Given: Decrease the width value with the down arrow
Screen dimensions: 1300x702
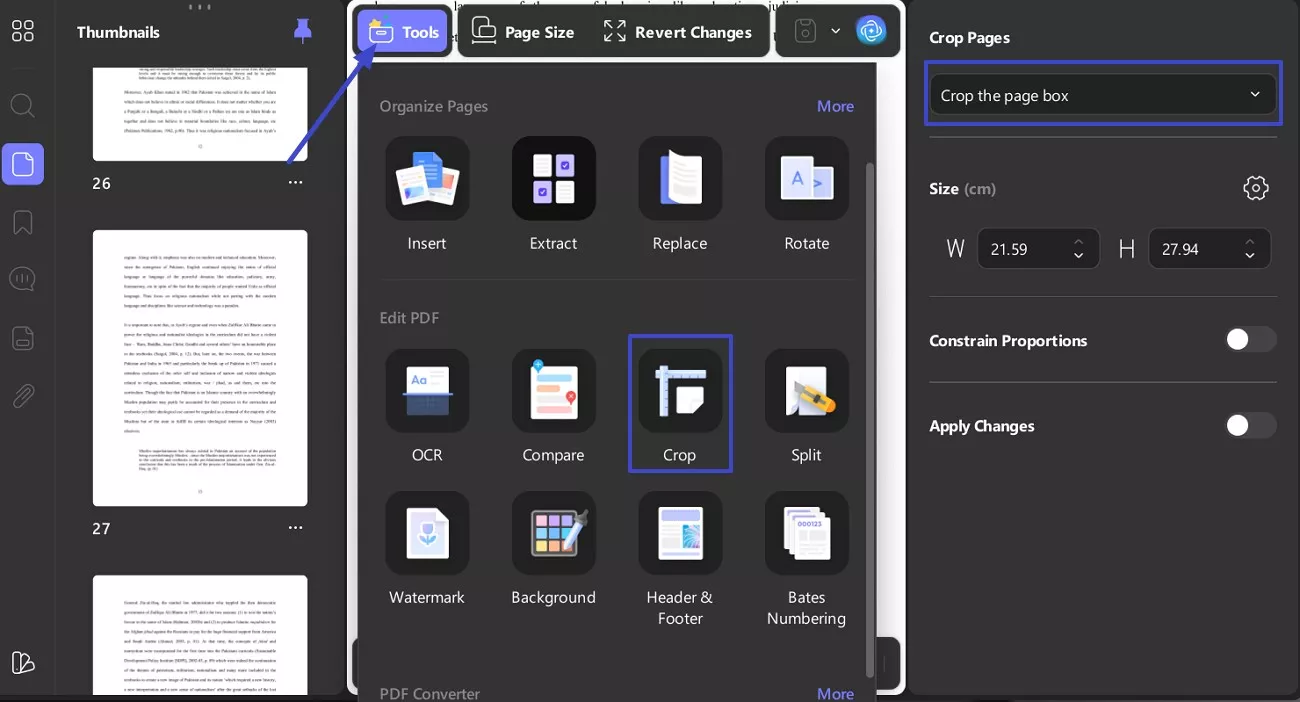Looking at the screenshot, I should coord(1078,256).
